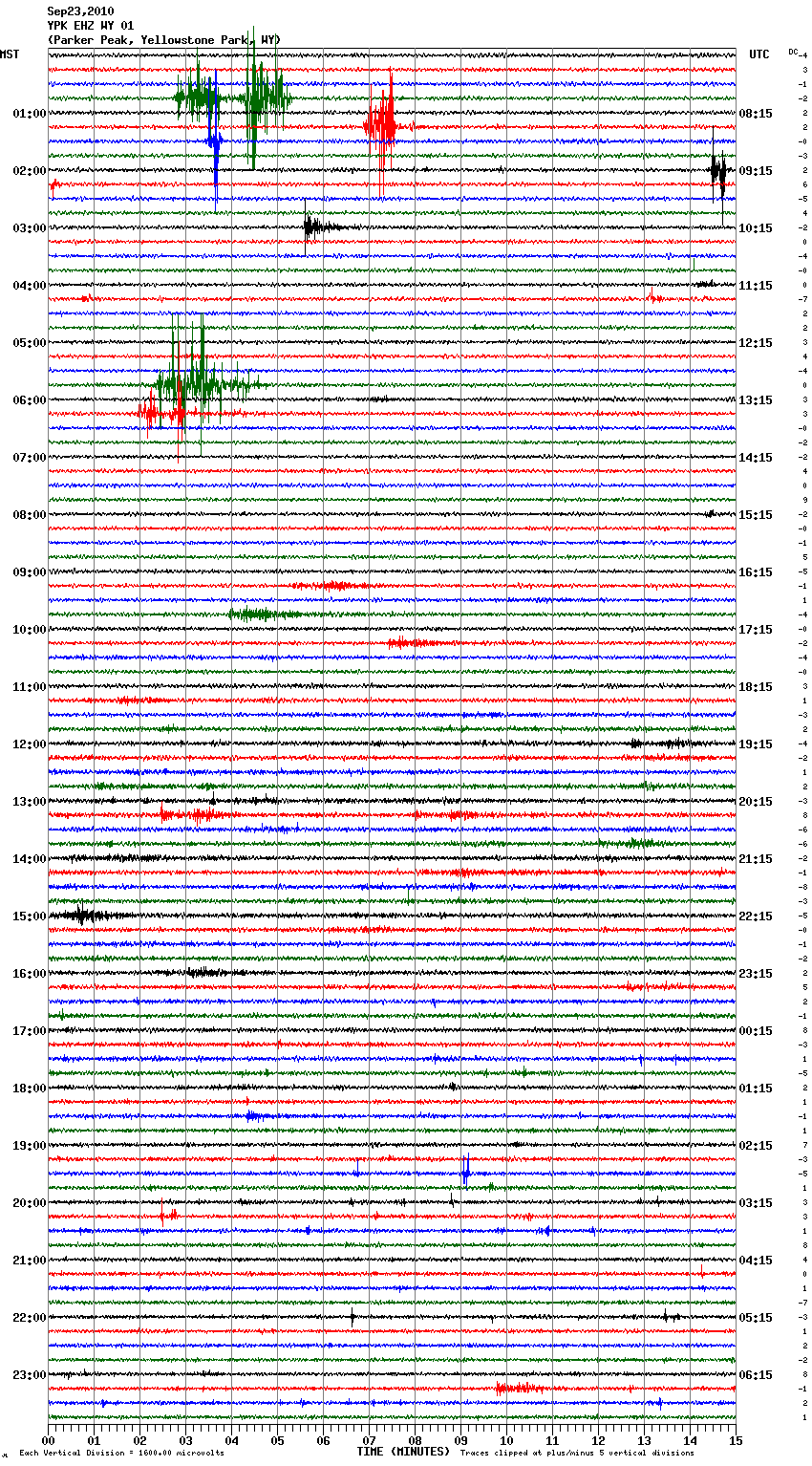Click the 05:00 MST time label

(30, 343)
